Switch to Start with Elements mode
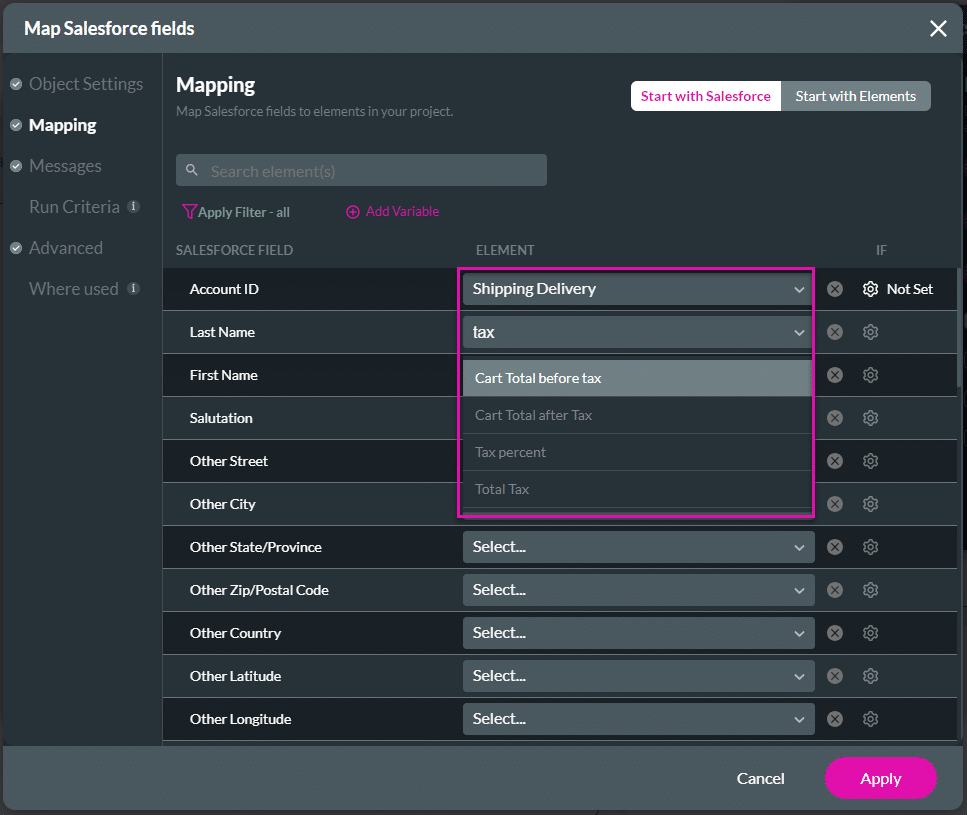 tap(855, 96)
